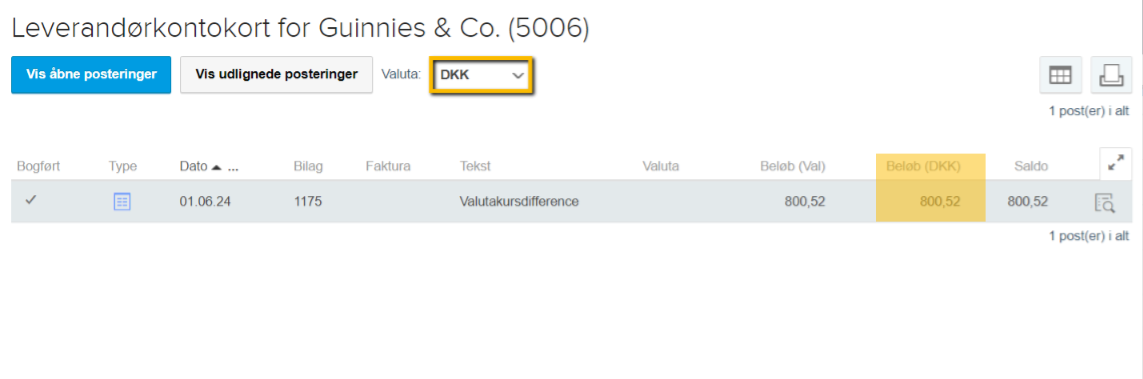Click the DKK dropdown chevron
1143x379 pixels.
point(518,76)
